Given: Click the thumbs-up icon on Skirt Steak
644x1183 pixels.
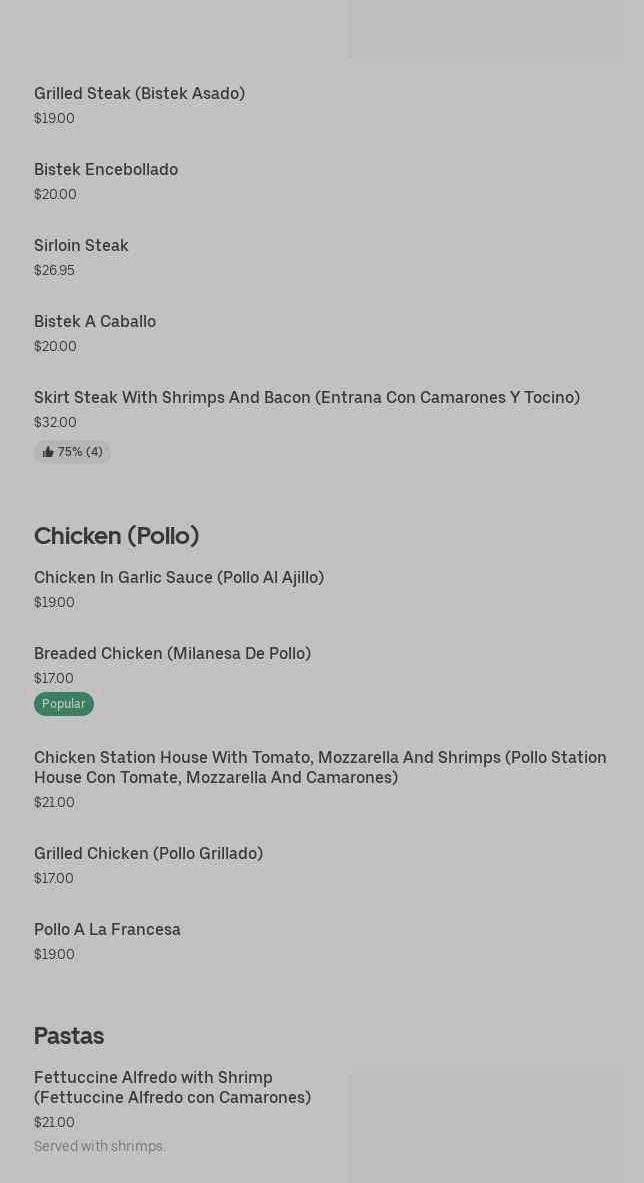Looking at the screenshot, I should point(48,452).
